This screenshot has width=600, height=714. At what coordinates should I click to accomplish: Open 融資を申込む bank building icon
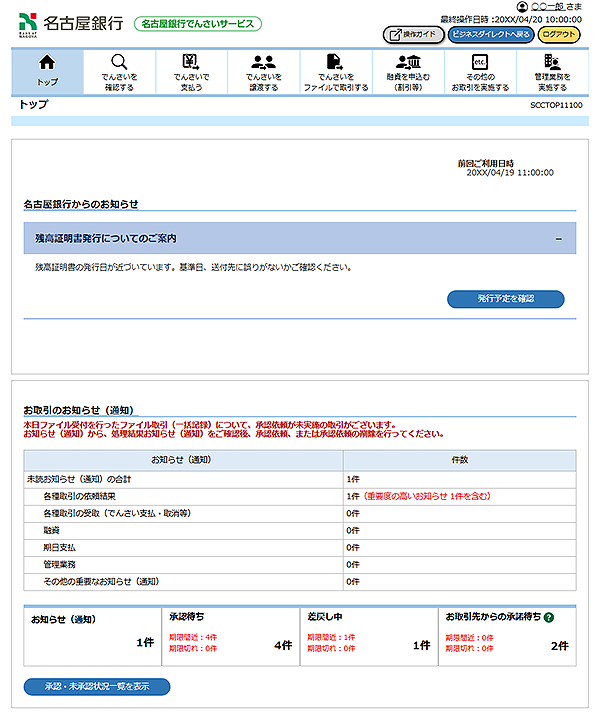point(407,62)
